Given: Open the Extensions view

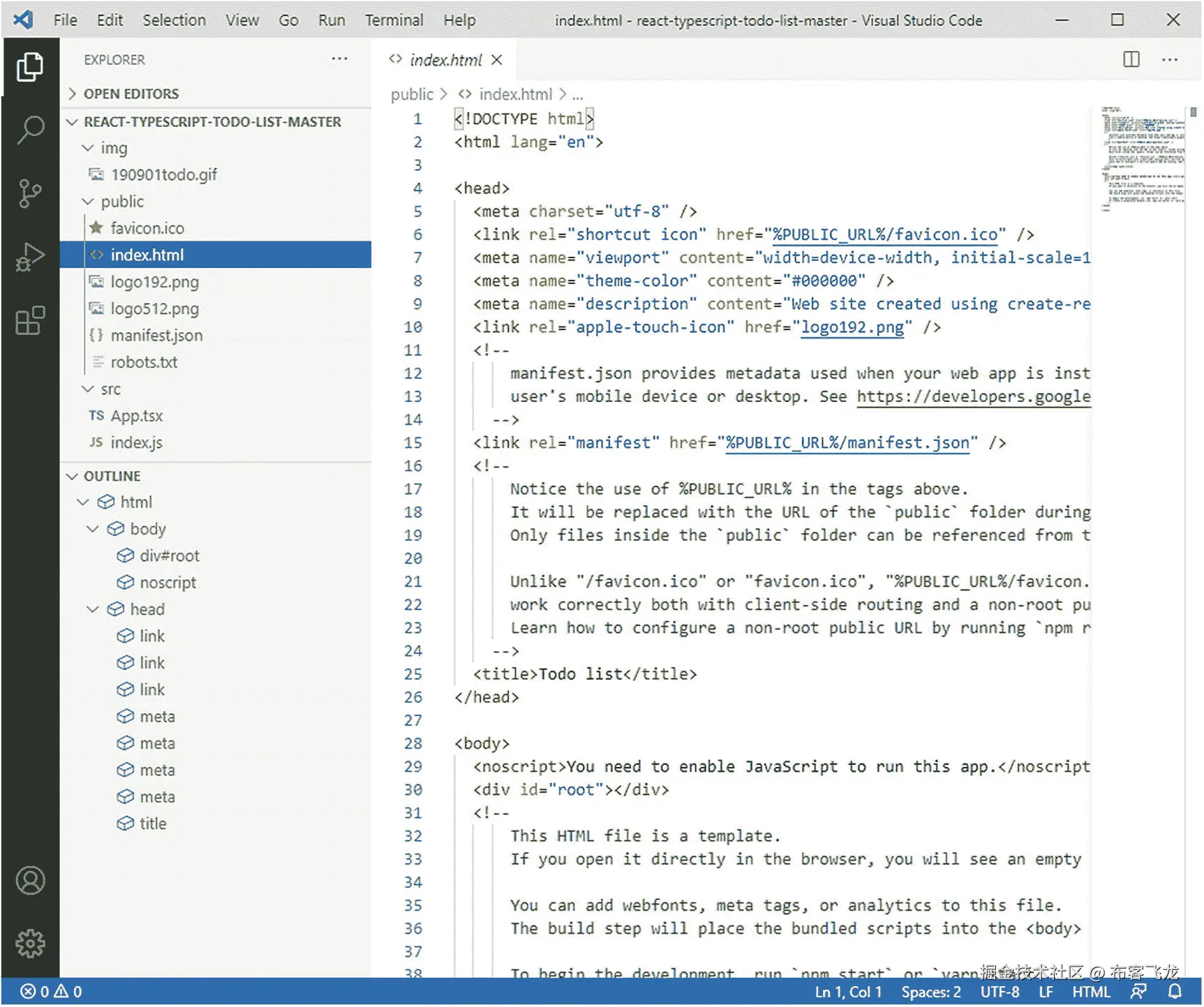Looking at the screenshot, I should 29,321.
